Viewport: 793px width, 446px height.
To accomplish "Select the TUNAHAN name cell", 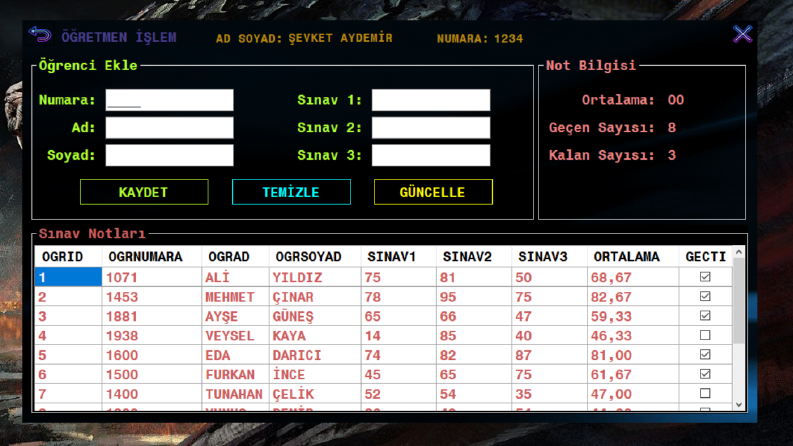I will click(x=235, y=394).
